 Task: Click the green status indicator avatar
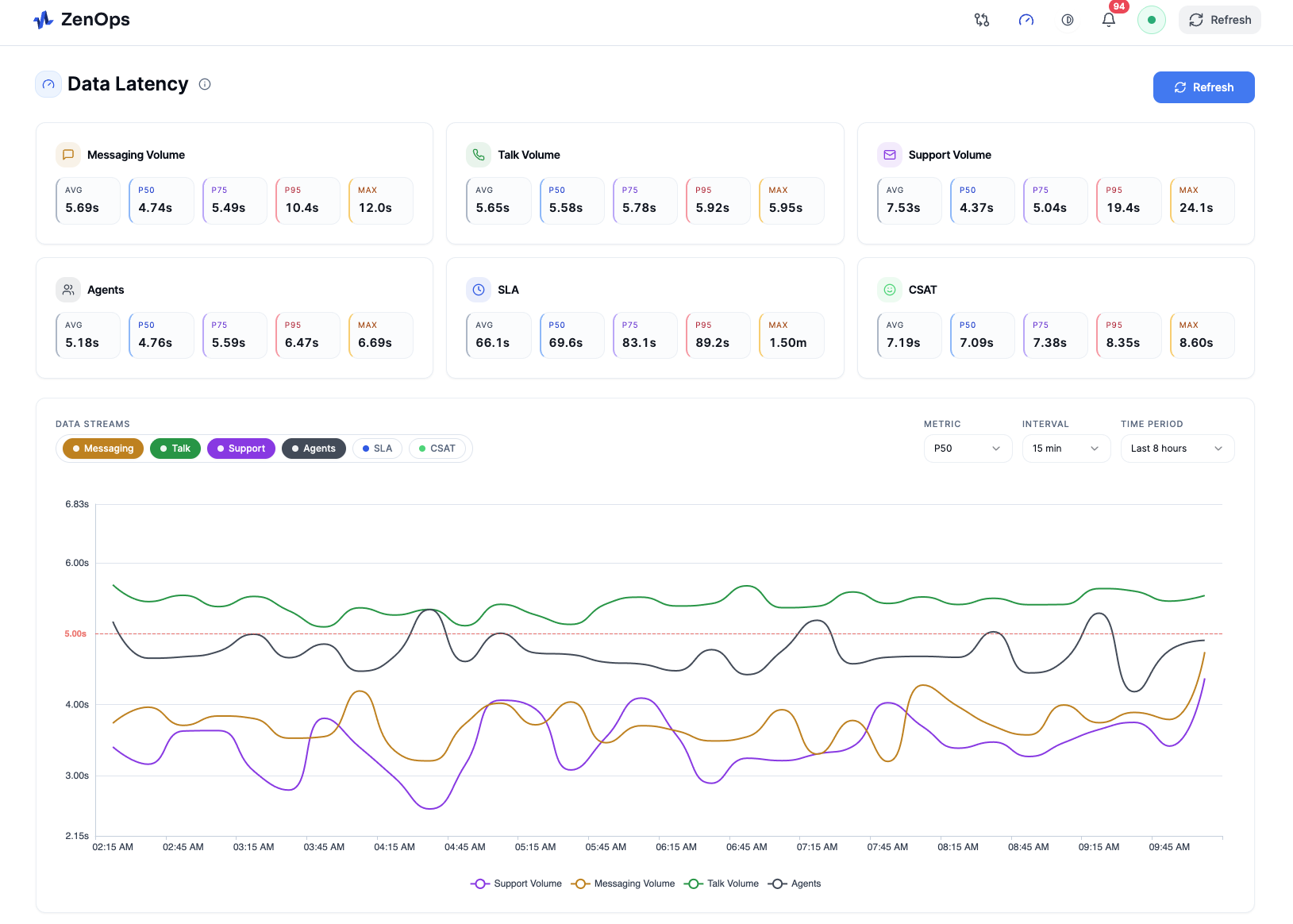point(1152,20)
